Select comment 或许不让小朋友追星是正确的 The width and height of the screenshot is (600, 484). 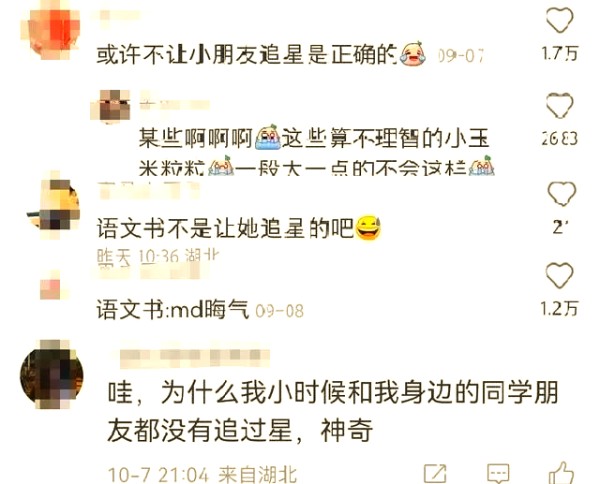260,54
